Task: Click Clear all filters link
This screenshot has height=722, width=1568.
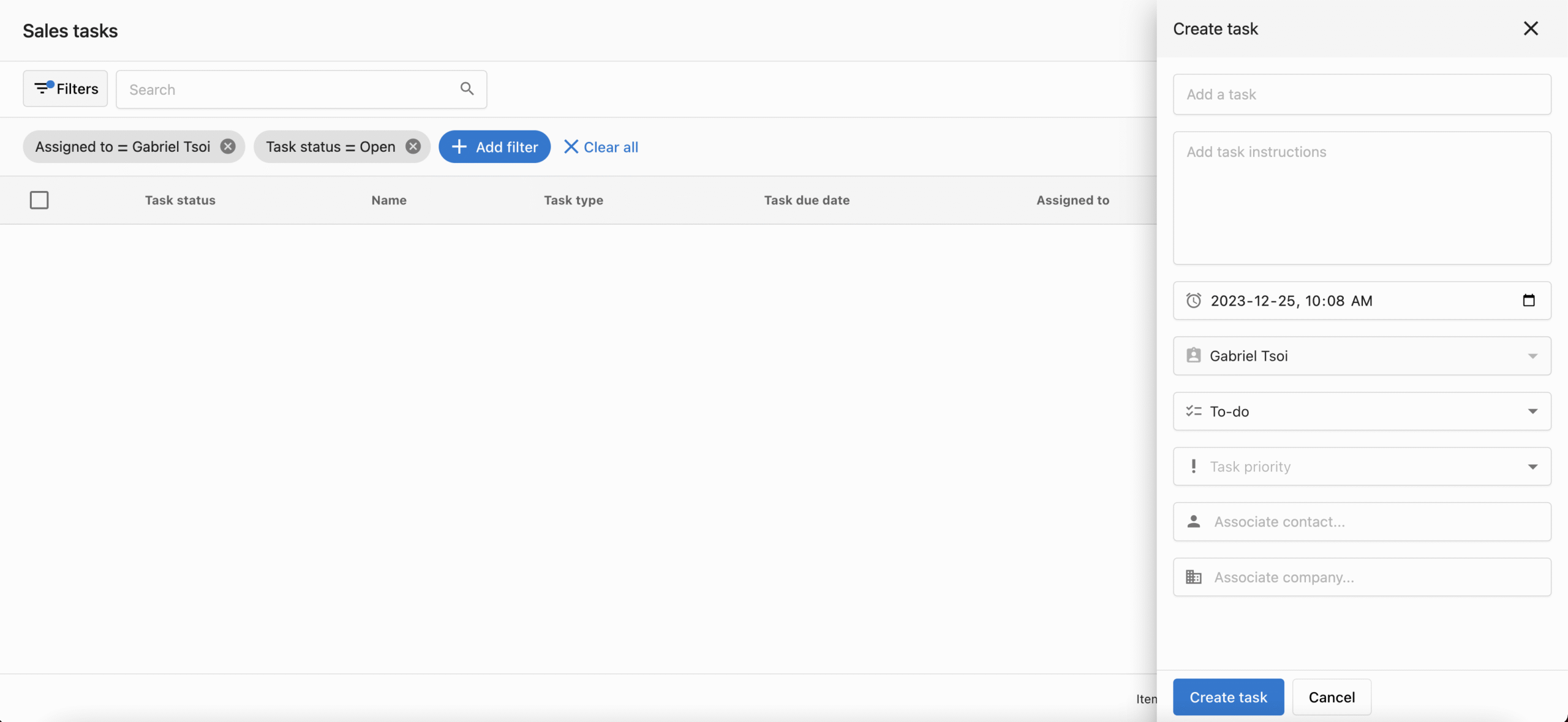Action: point(601,147)
